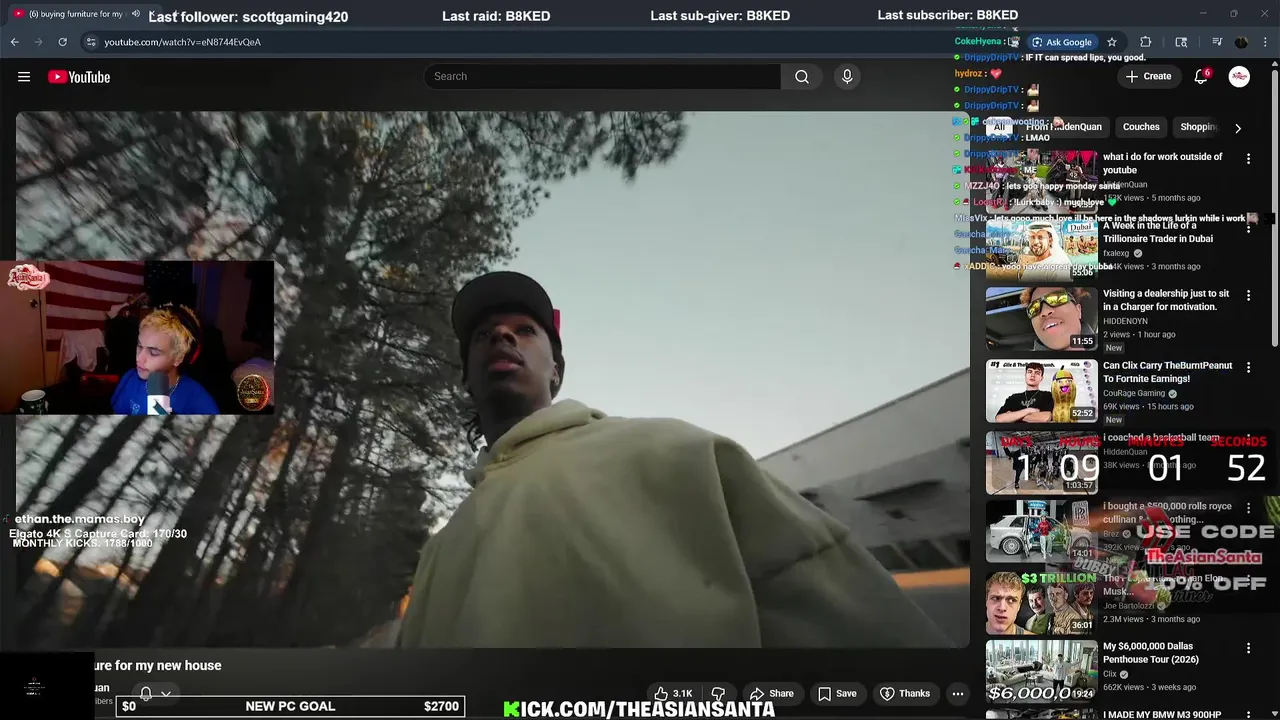Viewport: 1280px width, 720px height.
Task: Save the video to a playlist
Action: pyautogui.click(x=837, y=693)
